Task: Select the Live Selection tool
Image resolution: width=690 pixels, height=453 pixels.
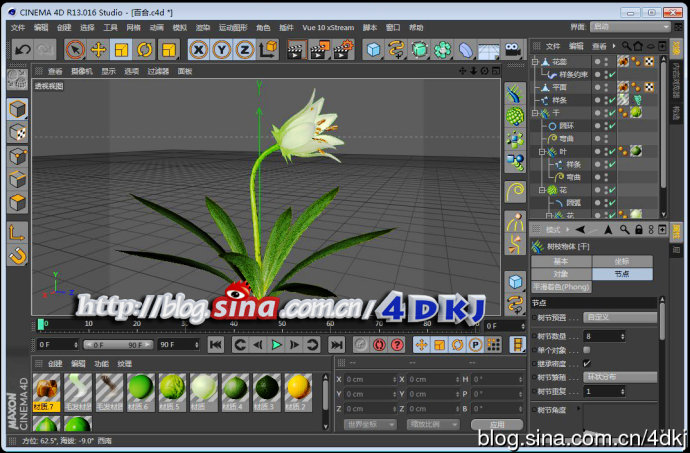Action: [x=75, y=49]
